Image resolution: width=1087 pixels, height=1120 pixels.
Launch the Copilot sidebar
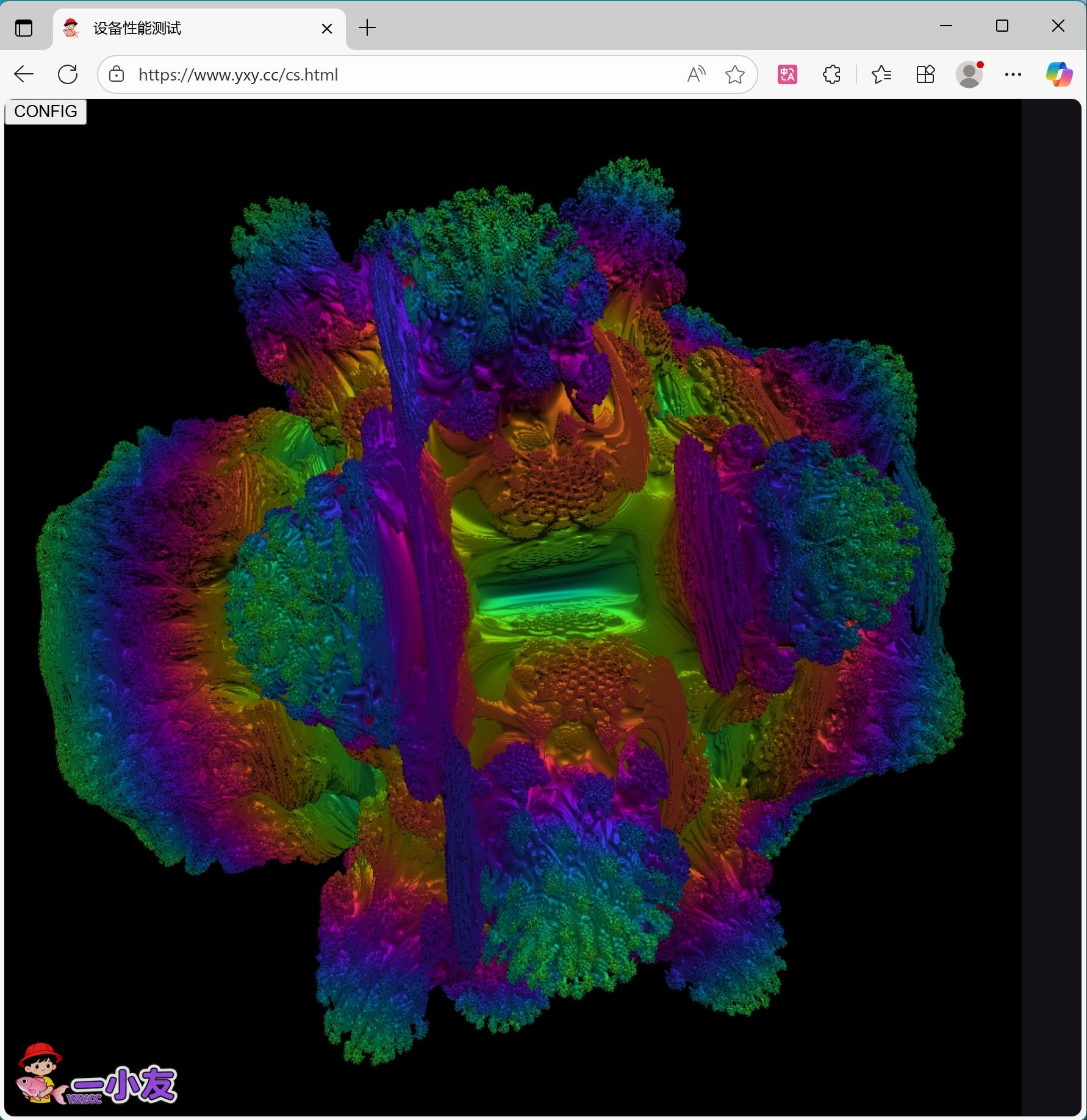point(1059,74)
